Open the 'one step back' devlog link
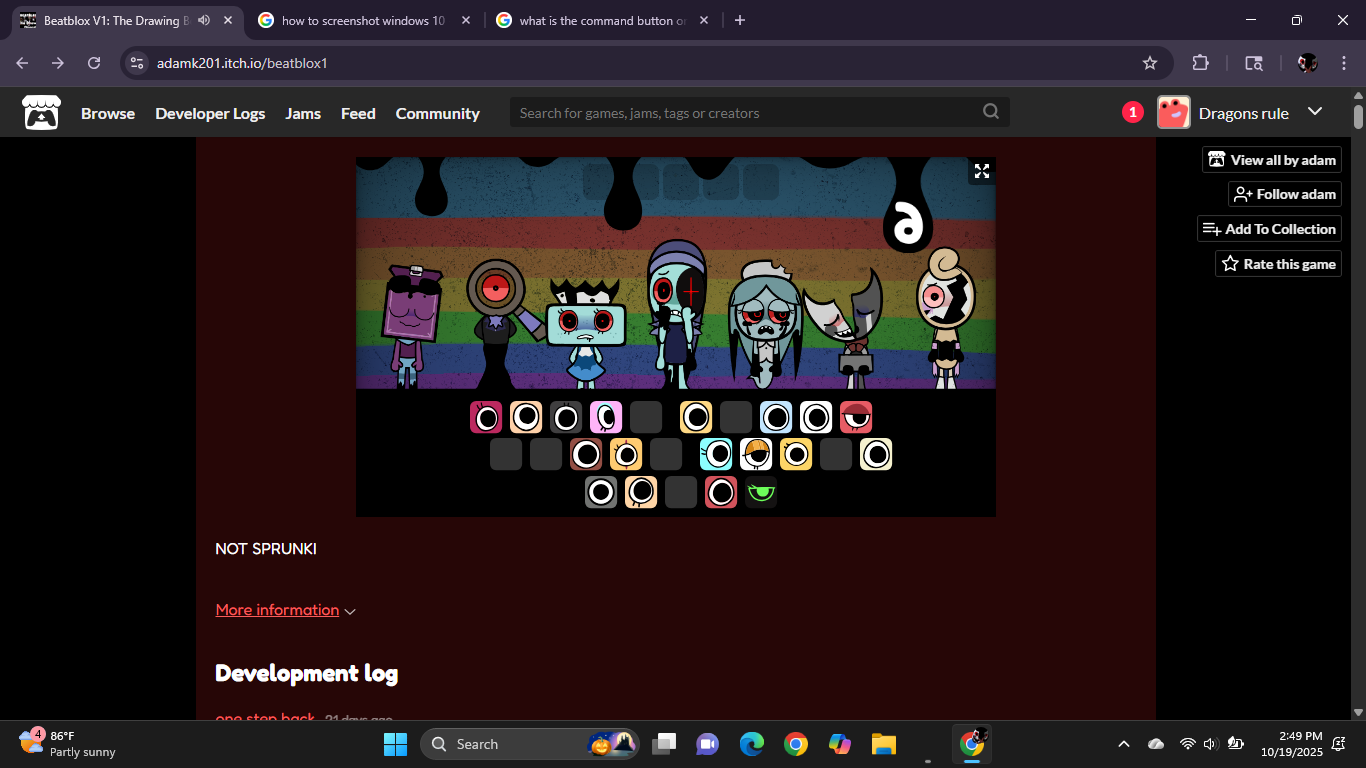 click(x=265, y=719)
